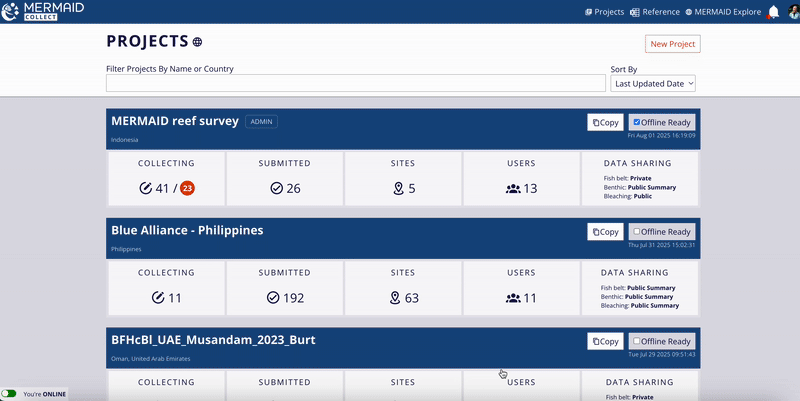Screen dimensions: 800x401
Task: Open the Blue Alliance - Philippines project title
Action: (187, 230)
